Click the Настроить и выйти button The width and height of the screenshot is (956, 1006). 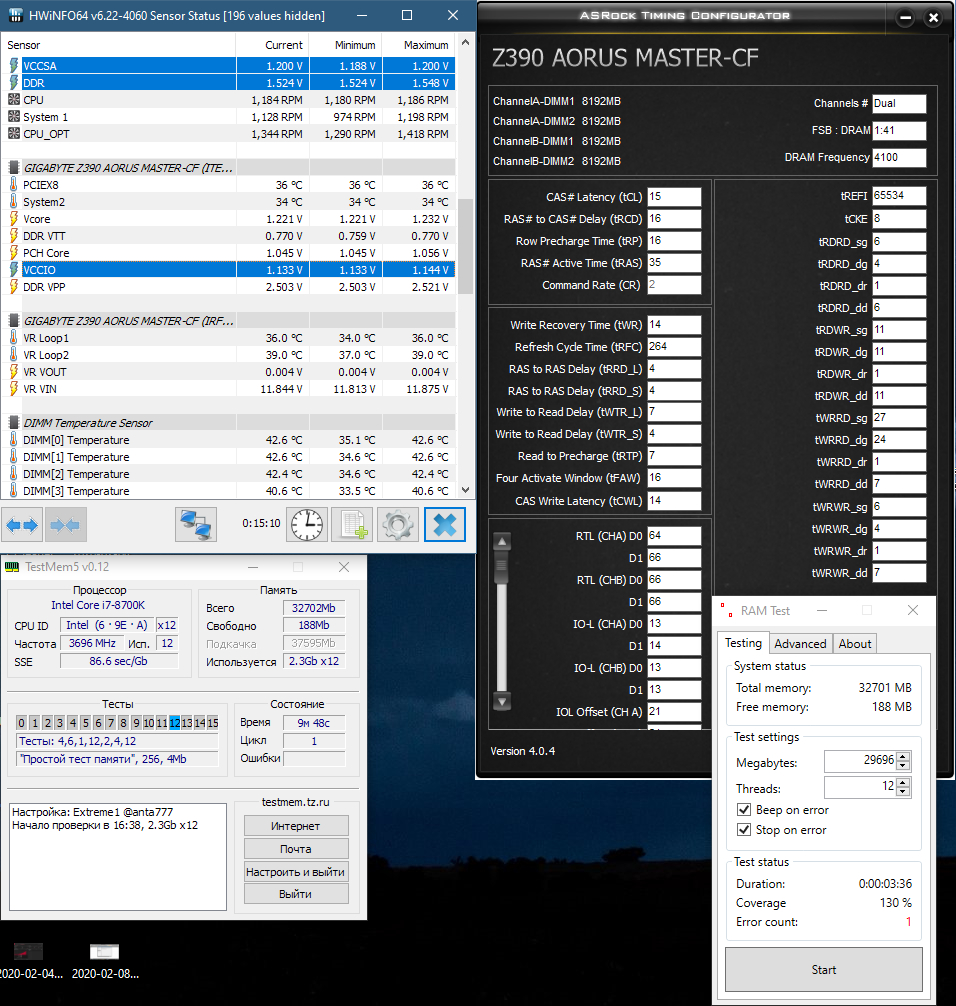click(296, 872)
